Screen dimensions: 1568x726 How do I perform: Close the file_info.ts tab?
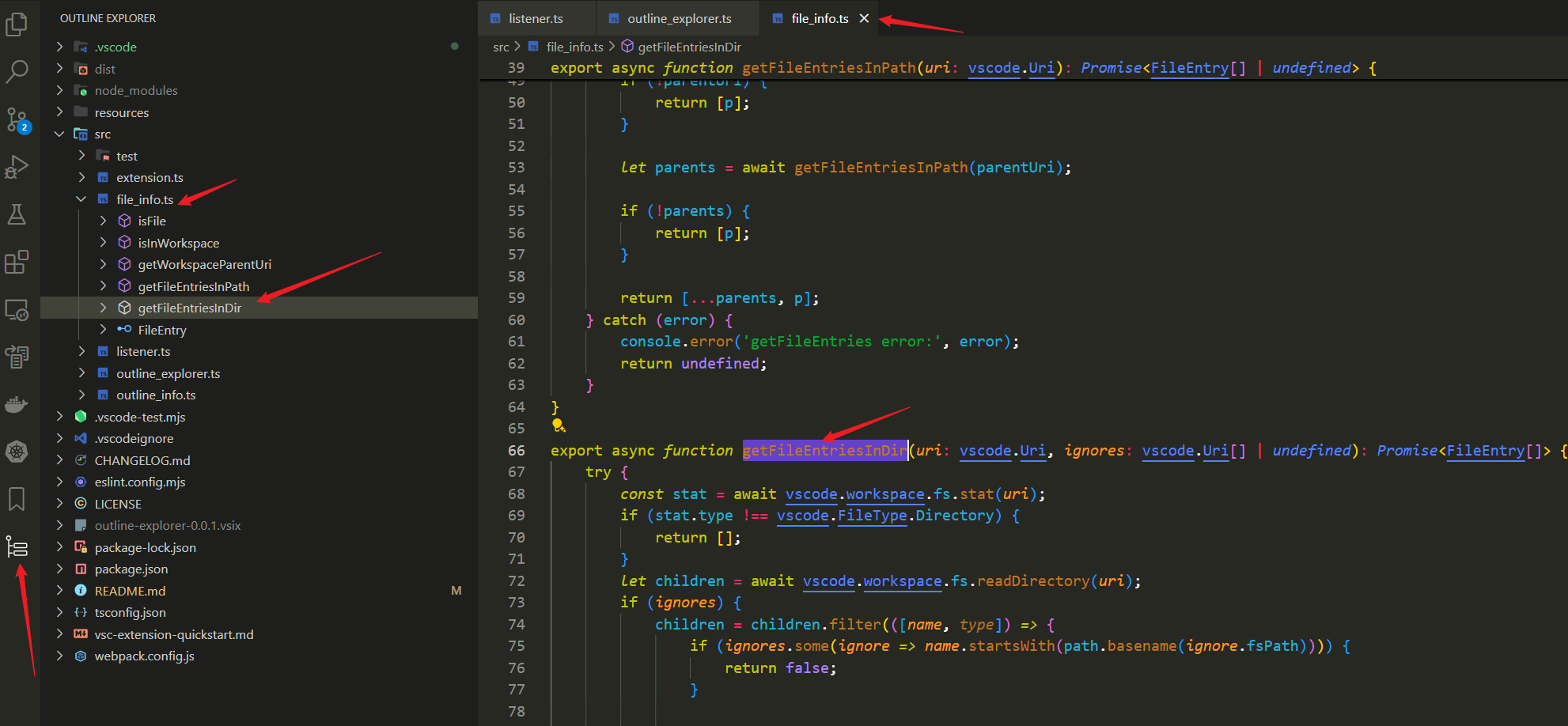point(864,18)
